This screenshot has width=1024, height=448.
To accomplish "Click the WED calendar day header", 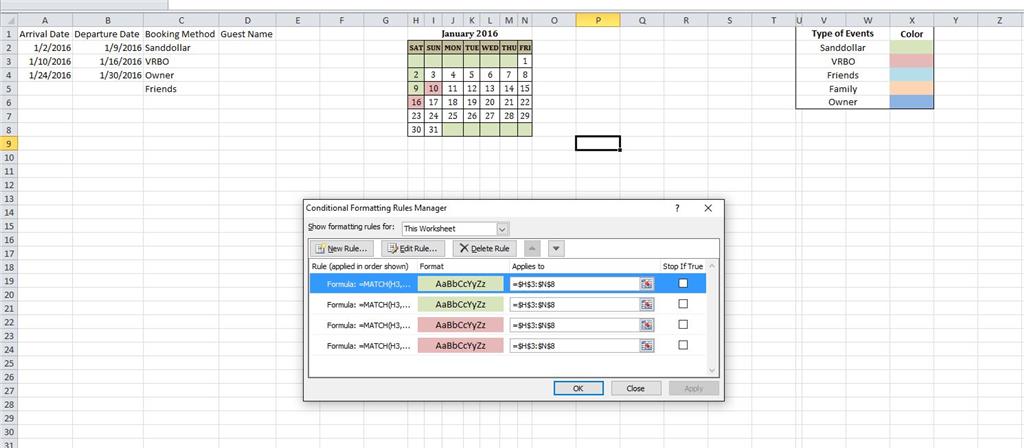I will (x=490, y=48).
